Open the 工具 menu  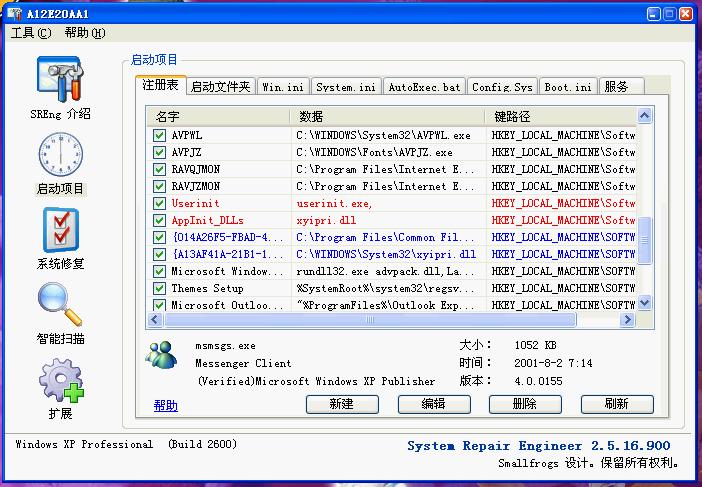pos(30,33)
